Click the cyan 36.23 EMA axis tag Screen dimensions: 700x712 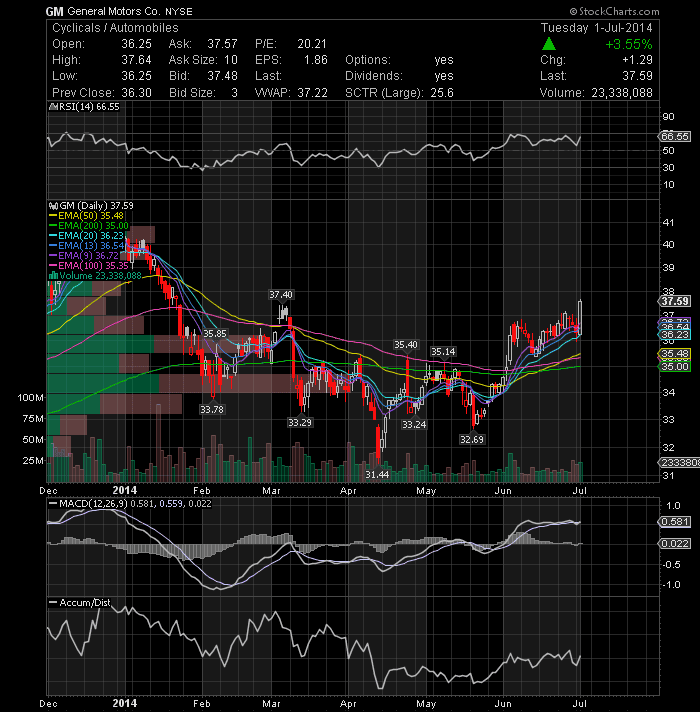pyautogui.click(x=674, y=335)
